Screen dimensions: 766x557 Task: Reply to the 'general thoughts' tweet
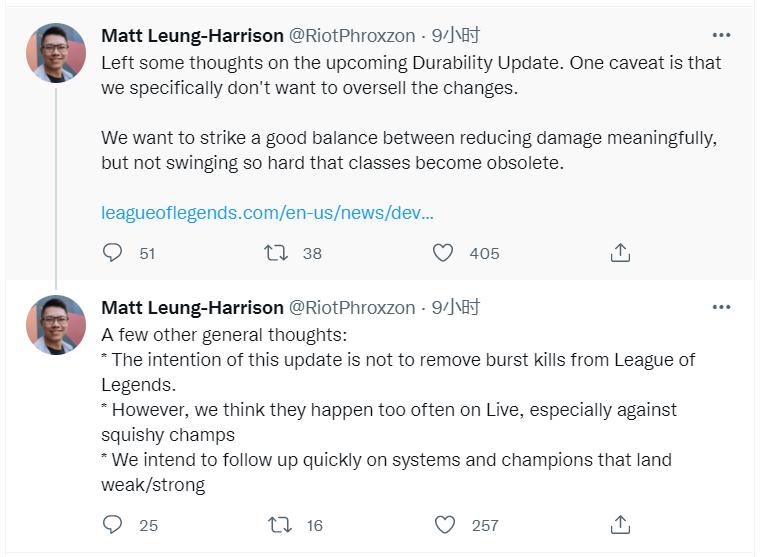point(113,524)
